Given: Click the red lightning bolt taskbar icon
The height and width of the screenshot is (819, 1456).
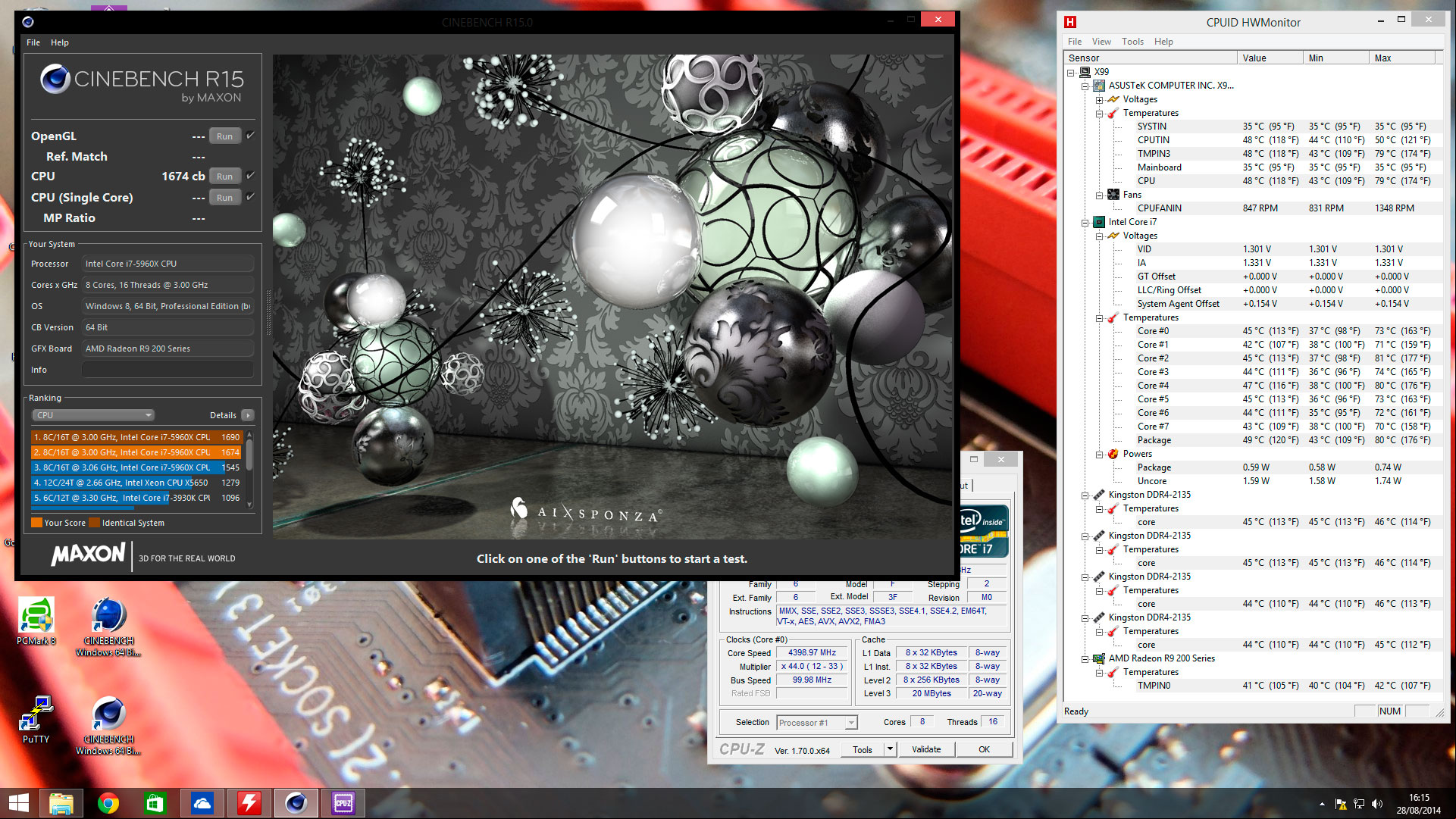Looking at the screenshot, I should pyautogui.click(x=249, y=804).
